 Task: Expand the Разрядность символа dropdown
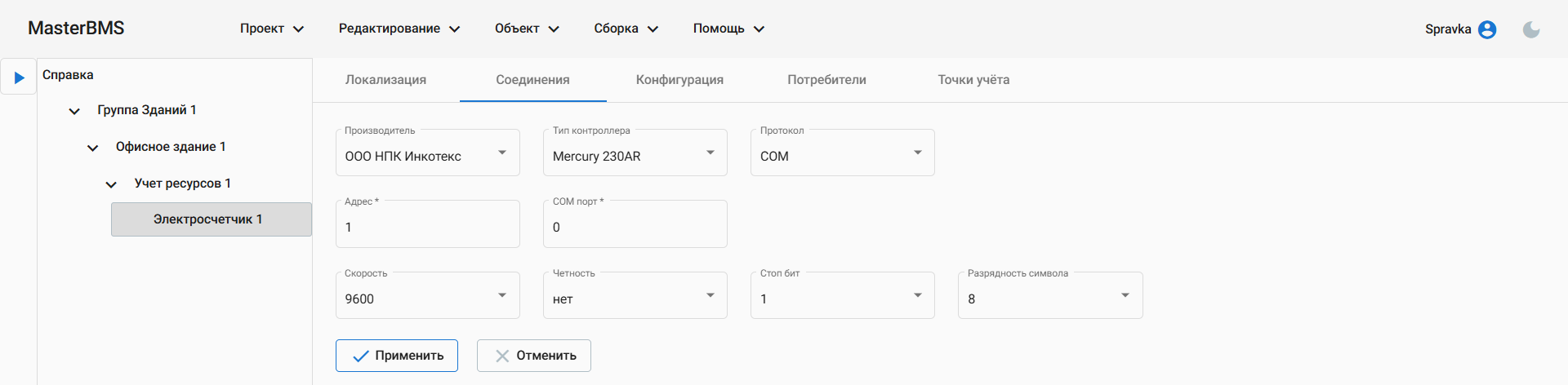1049,296
